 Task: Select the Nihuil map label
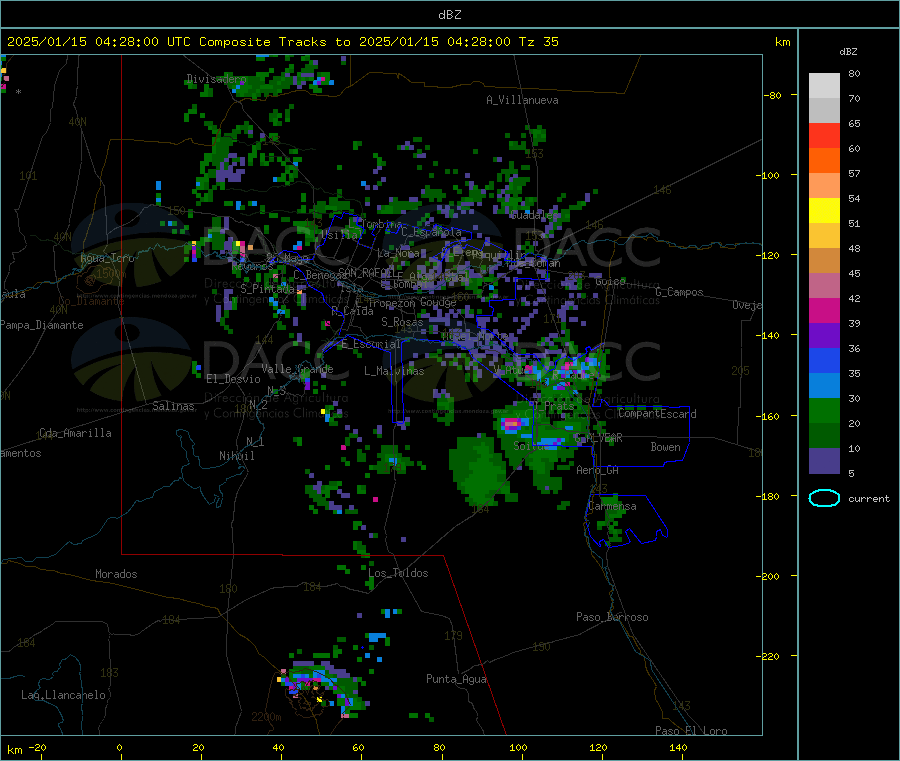[x=236, y=456]
